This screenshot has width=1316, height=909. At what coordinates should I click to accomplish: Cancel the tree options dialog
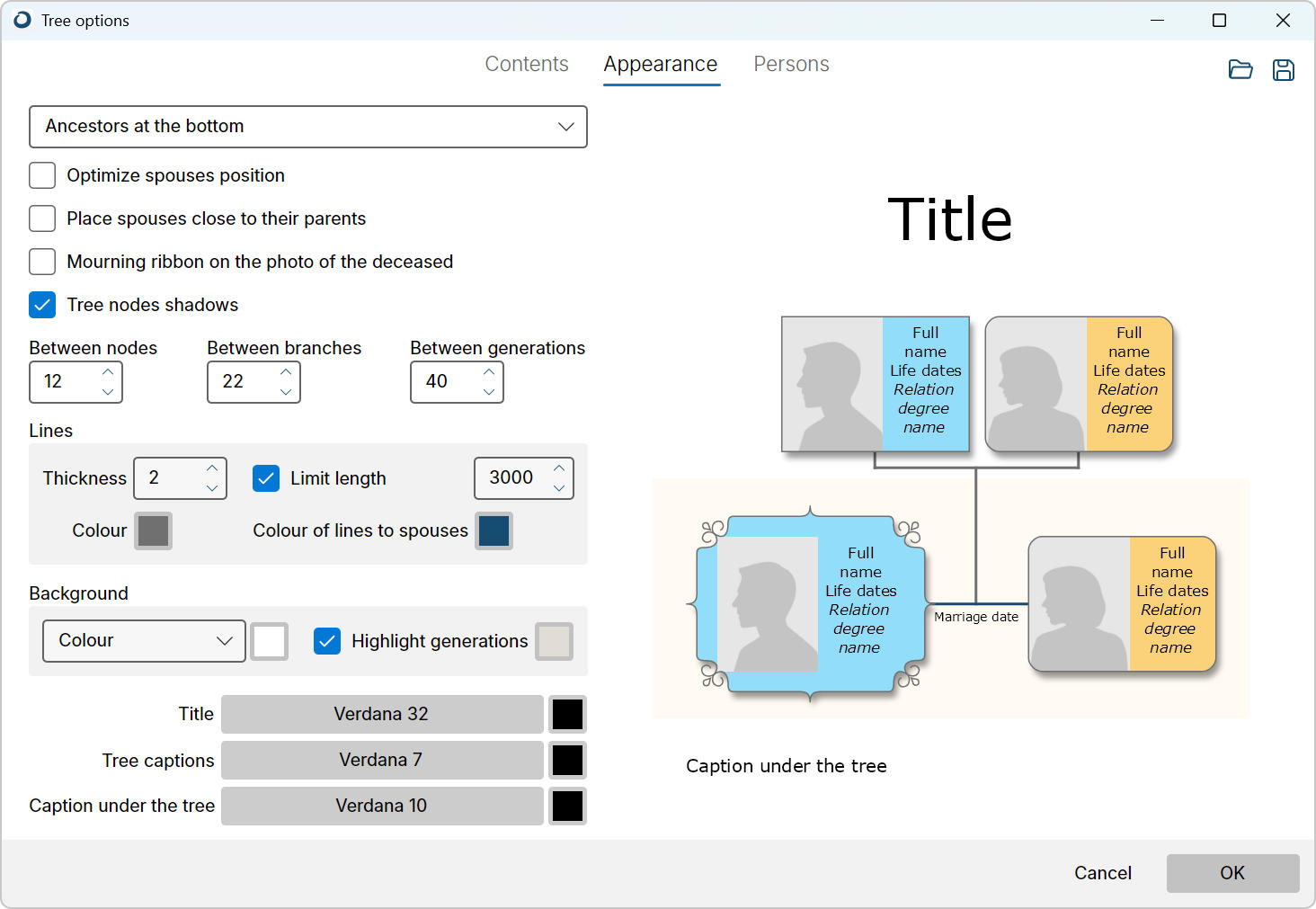point(1102,873)
